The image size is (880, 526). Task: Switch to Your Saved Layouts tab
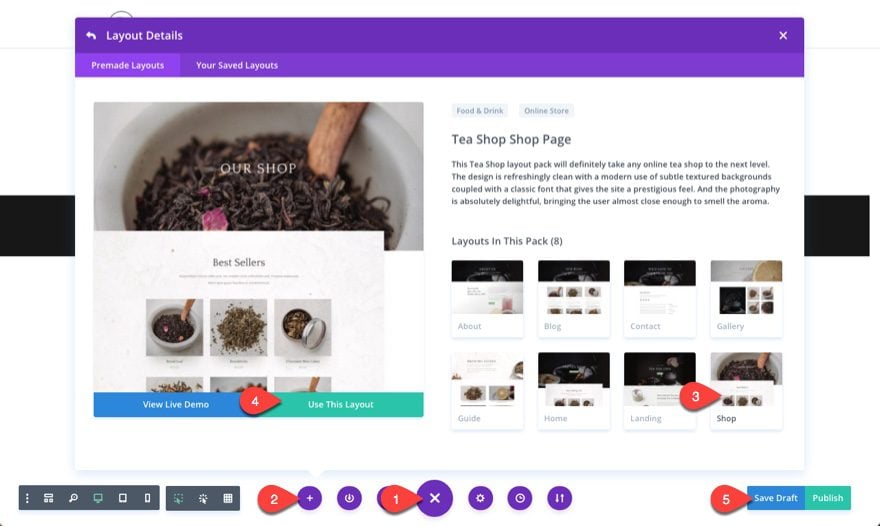click(237, 66)
